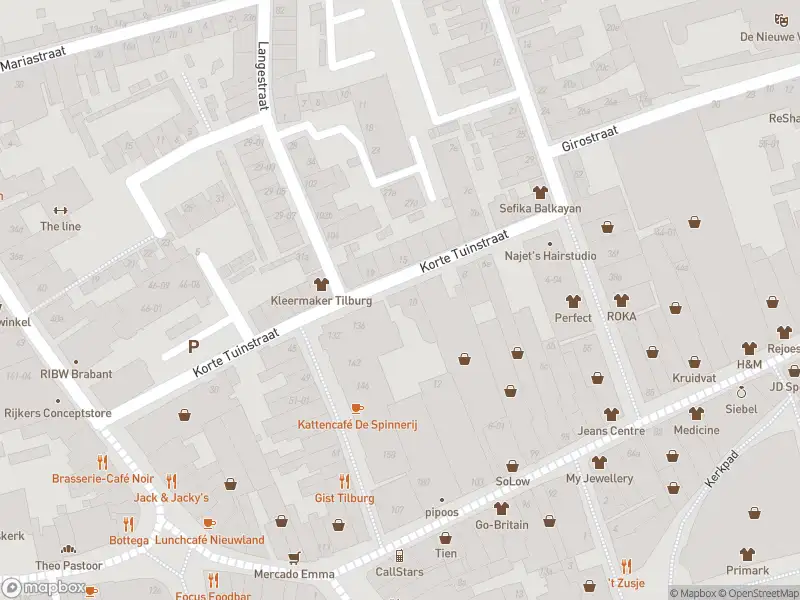Select the Medicine clothing store icon
Image resolution: width=800 pixels, height=600 pixels.
pyautogui.click(x=696, y=413)
